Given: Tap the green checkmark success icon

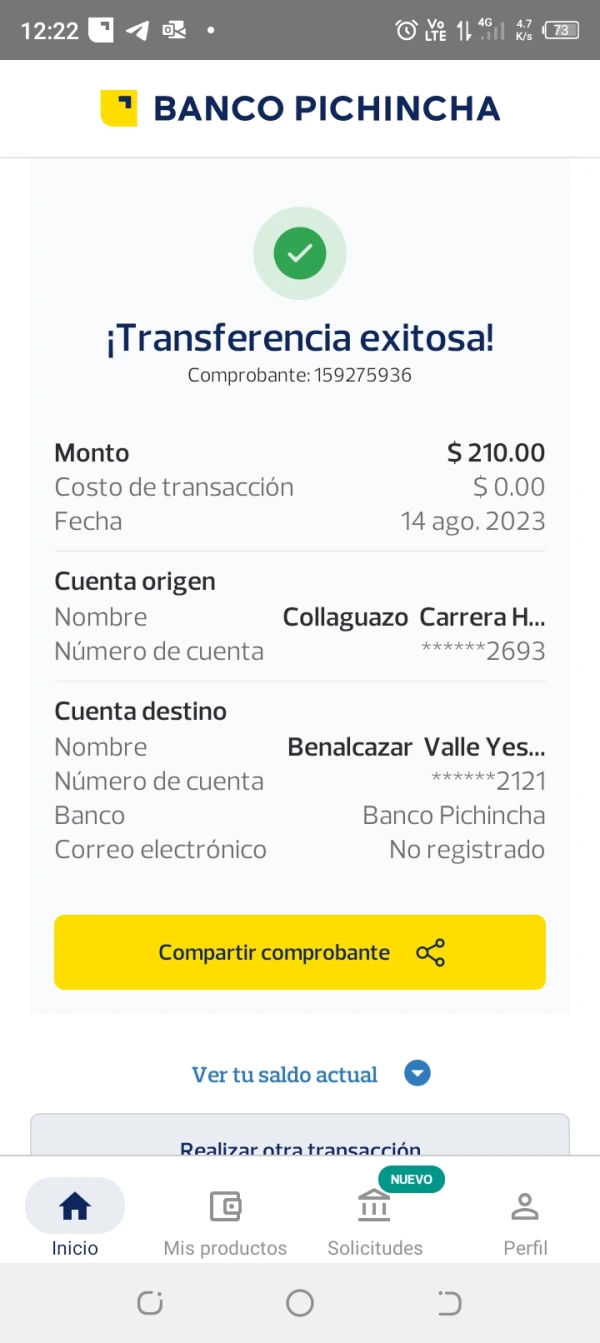Looking at the screenshot, I should (x=300, y=253).
